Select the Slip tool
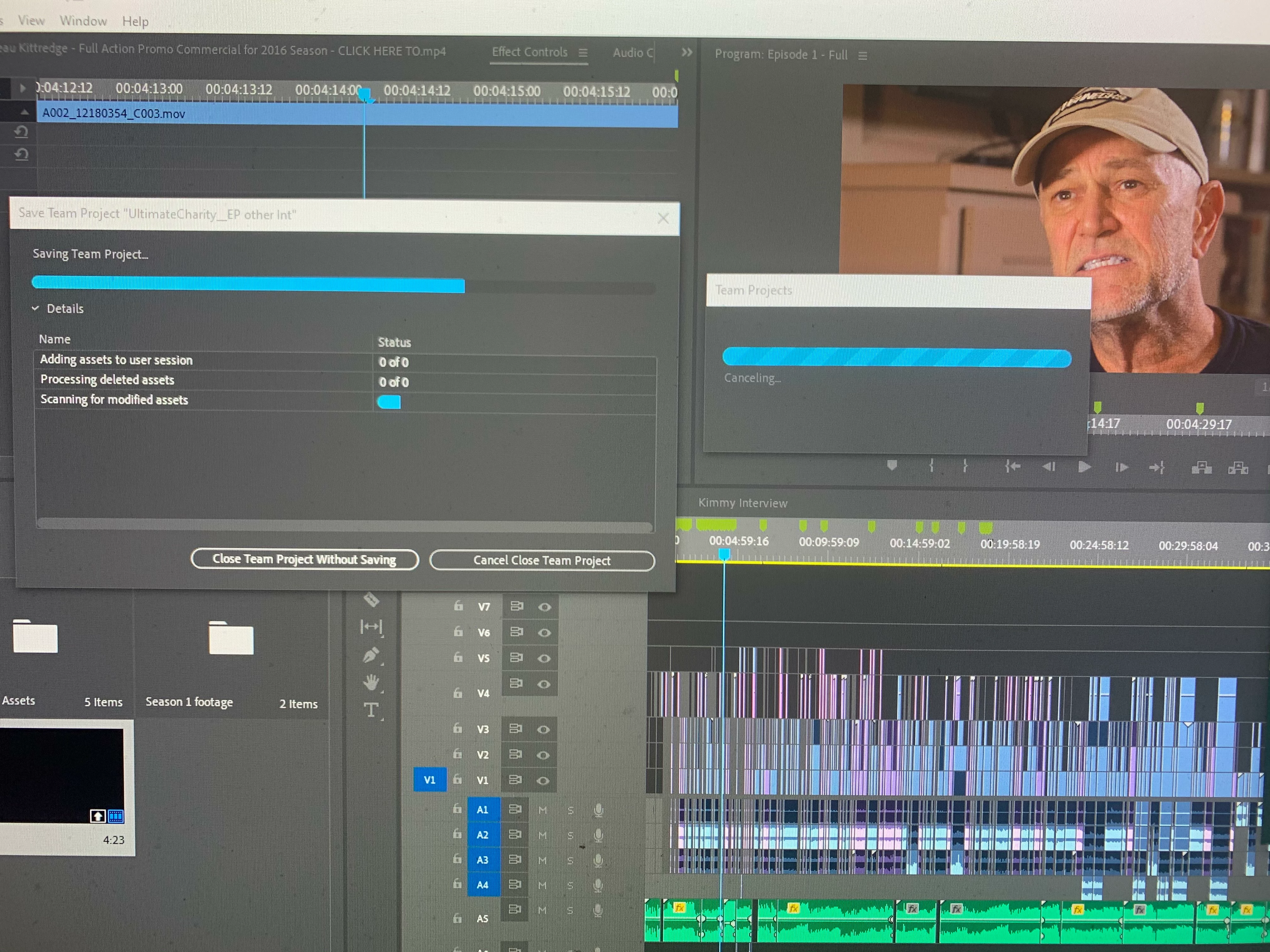 pyautogui.click(x=371, y=626)
